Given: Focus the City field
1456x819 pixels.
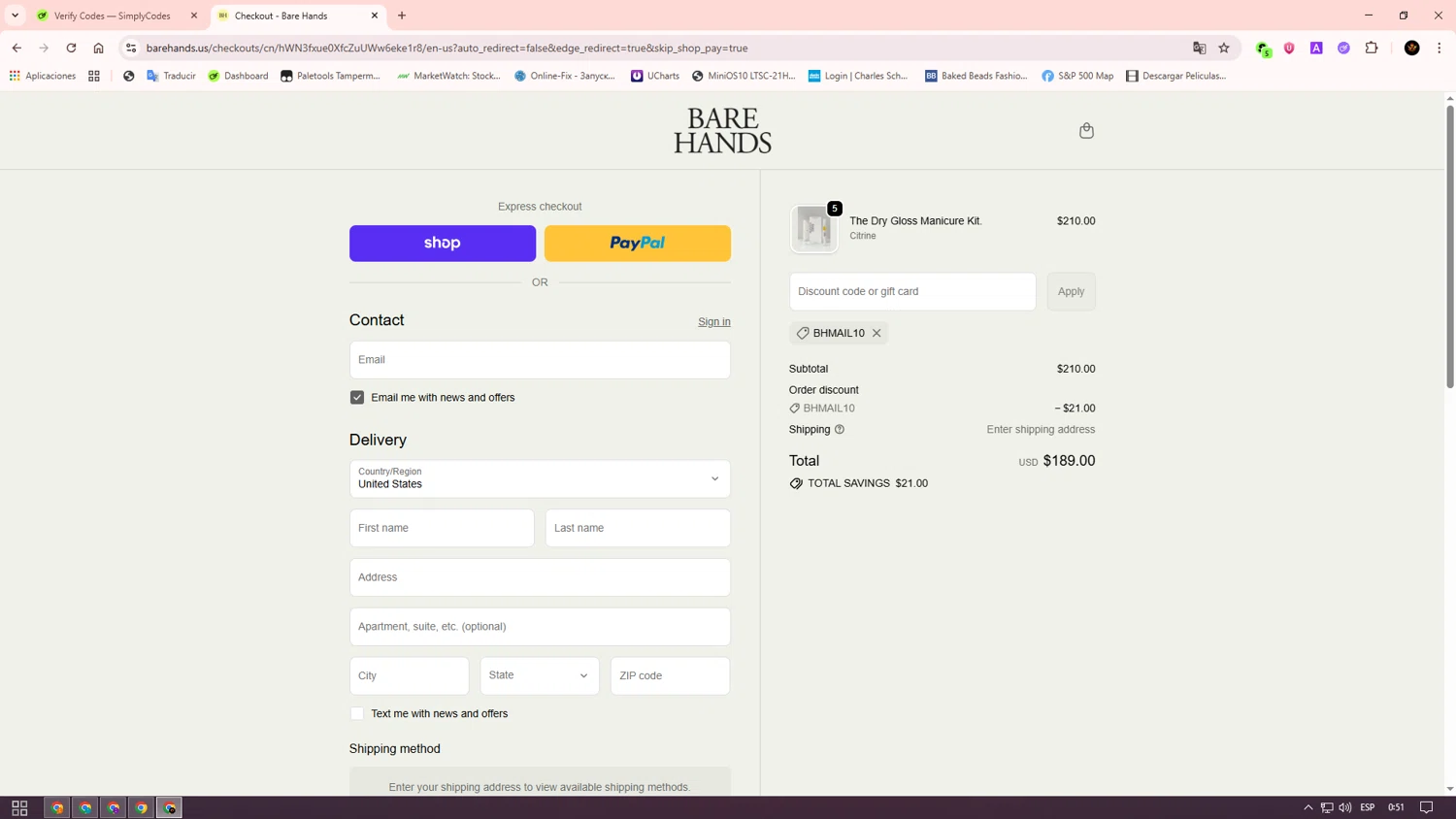Looking at the screenshot, I should [x=410, y=675].
